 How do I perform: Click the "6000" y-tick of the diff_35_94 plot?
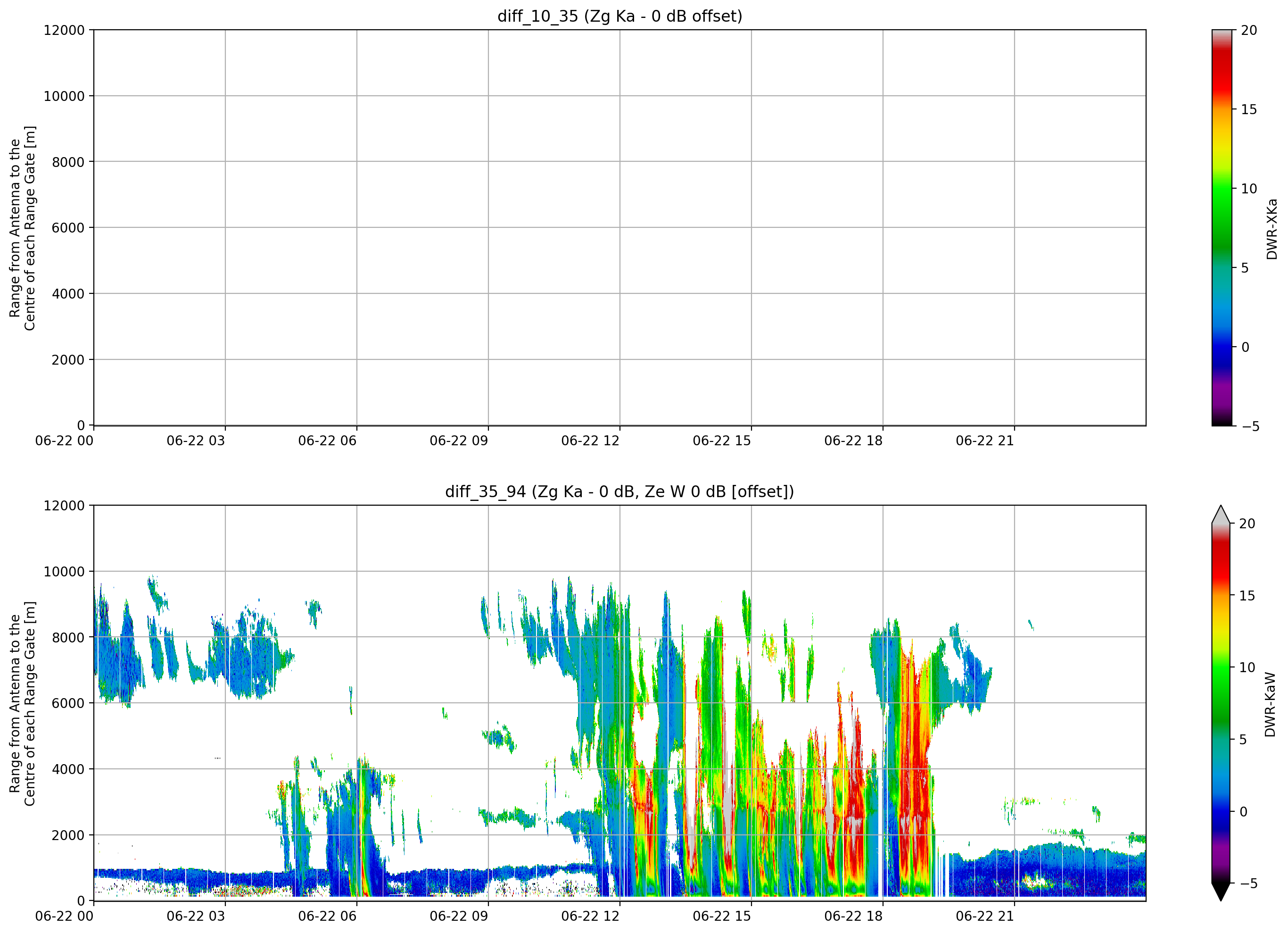coord(68,703)
